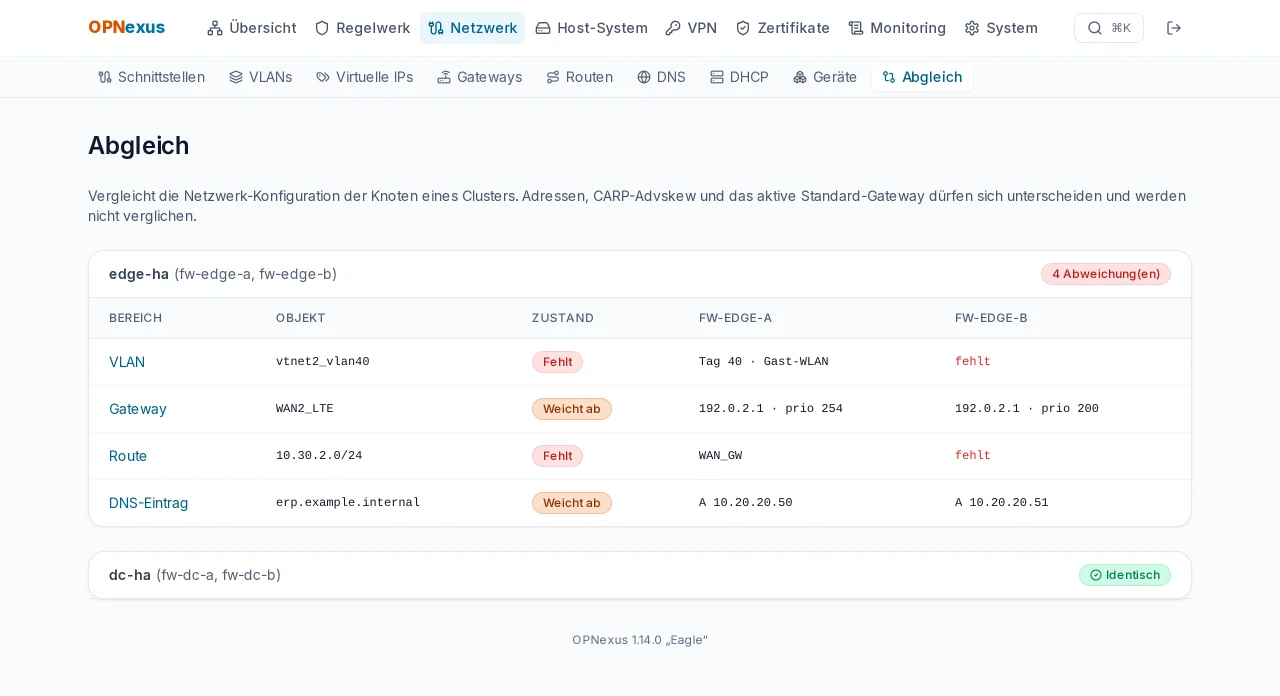Open the Route link in the table
The image size is (1280, 696).
tap(128, 456)
